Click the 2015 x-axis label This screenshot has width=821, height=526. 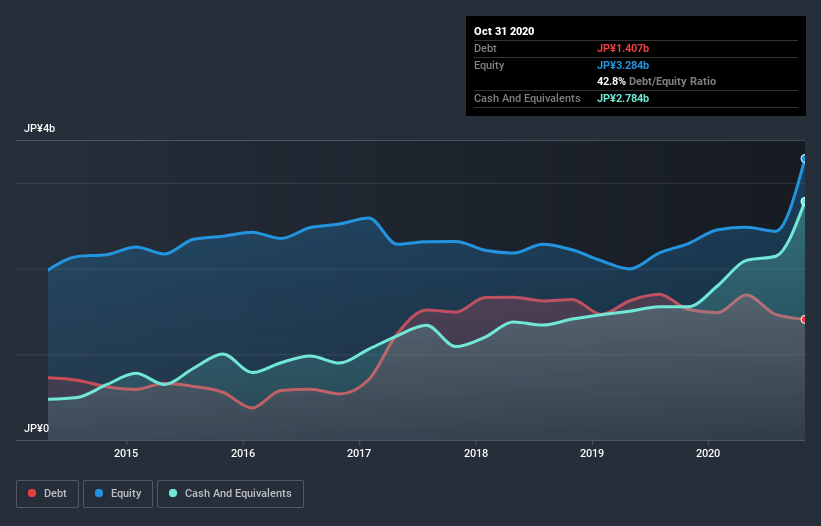point(126,453)
